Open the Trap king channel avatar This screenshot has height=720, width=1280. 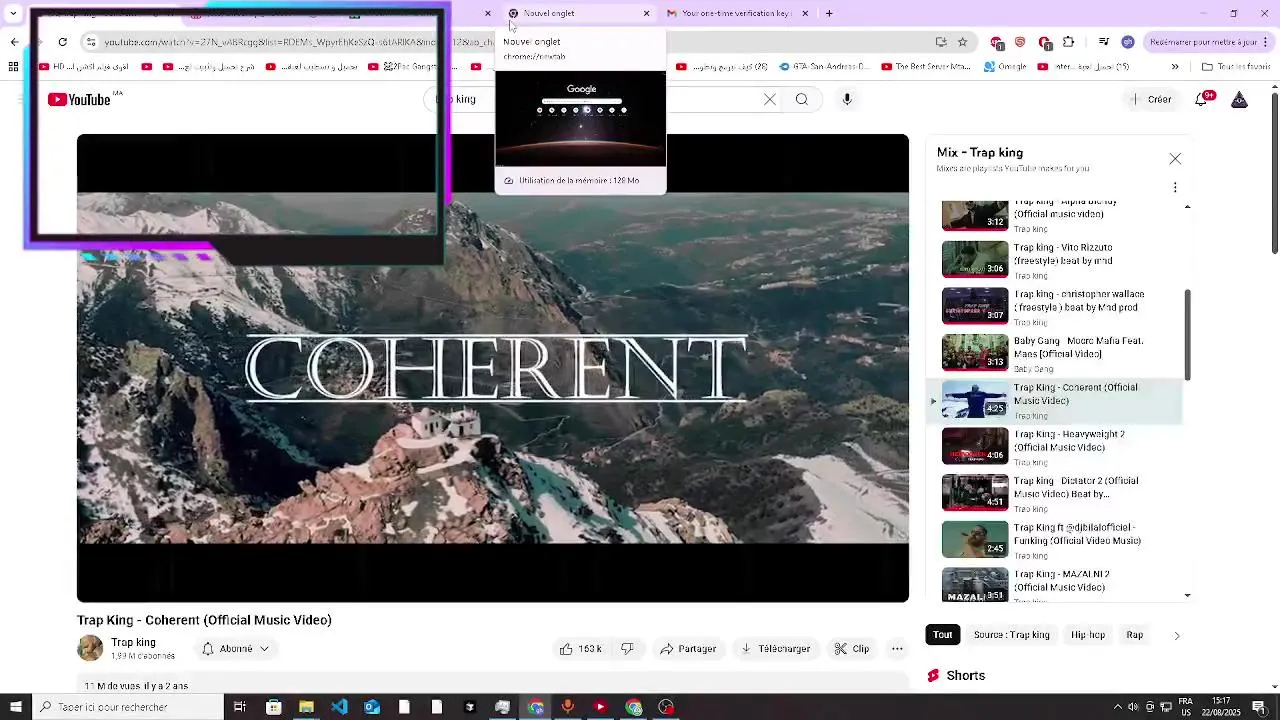[x=90, y=648]
